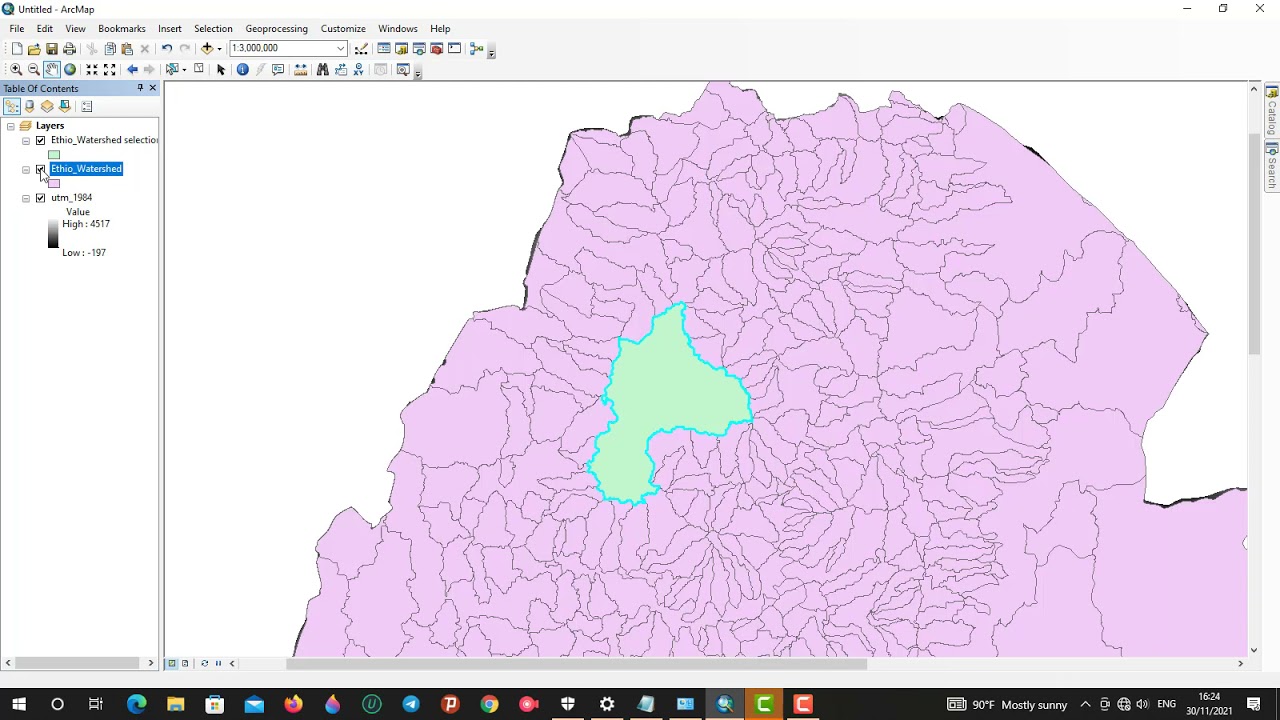This screenshot has width=1280, height=720.
Task: Open Create Viewer Window tool
Action: coord(403,69)
